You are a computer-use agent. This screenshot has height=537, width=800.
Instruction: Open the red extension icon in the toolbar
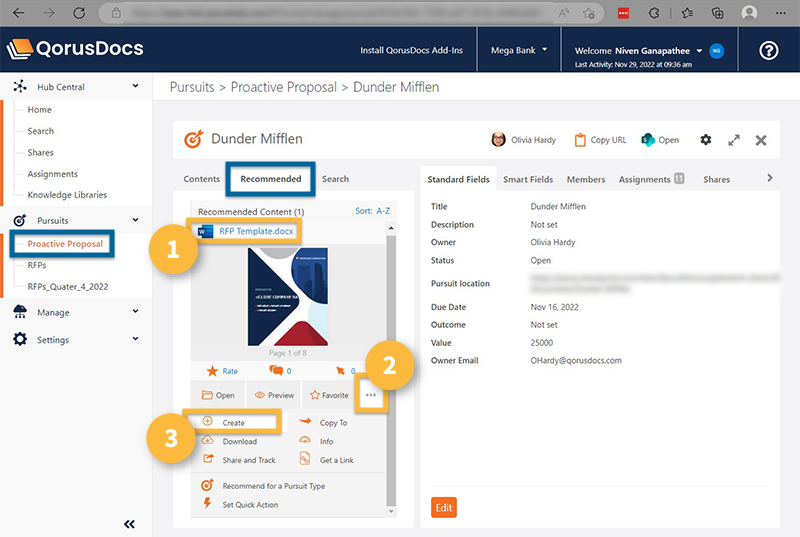(623, 13)
